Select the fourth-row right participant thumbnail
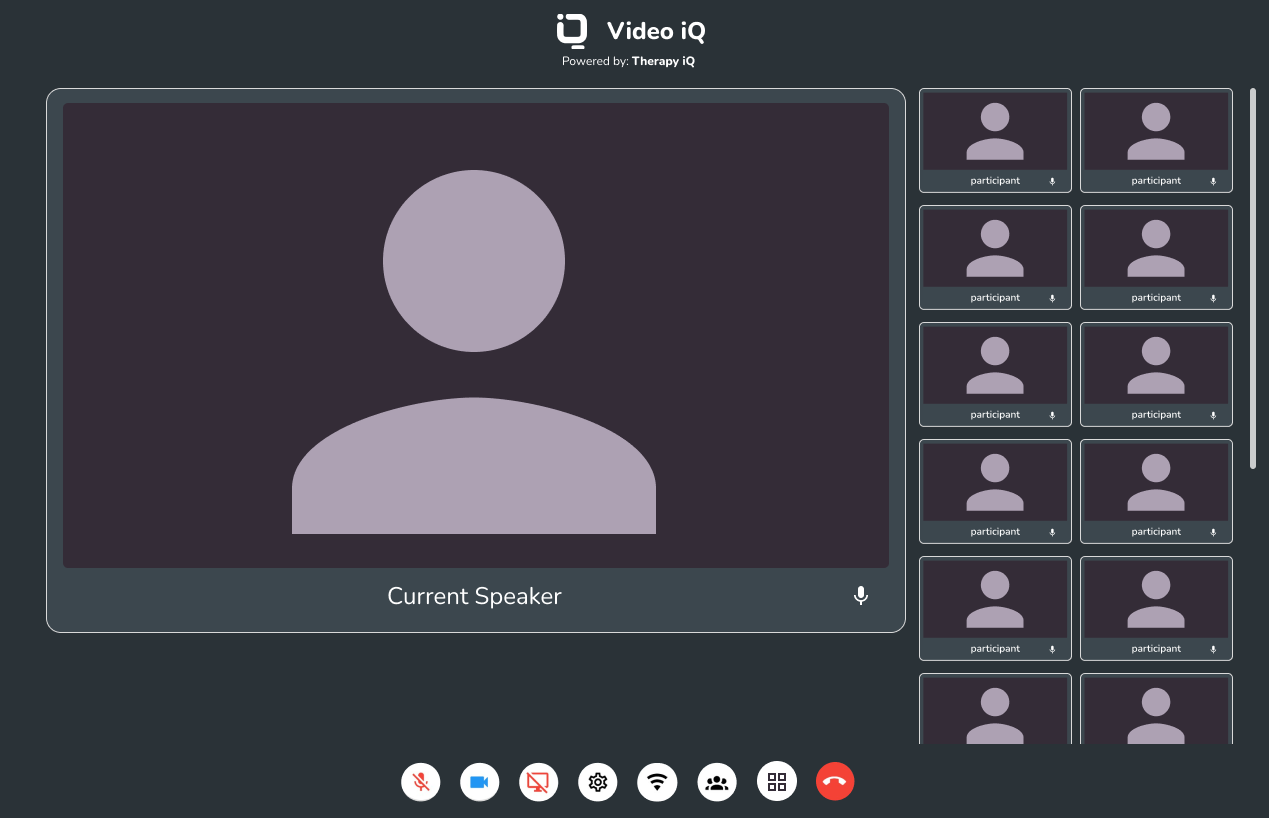 click(x=1156, y=491)
